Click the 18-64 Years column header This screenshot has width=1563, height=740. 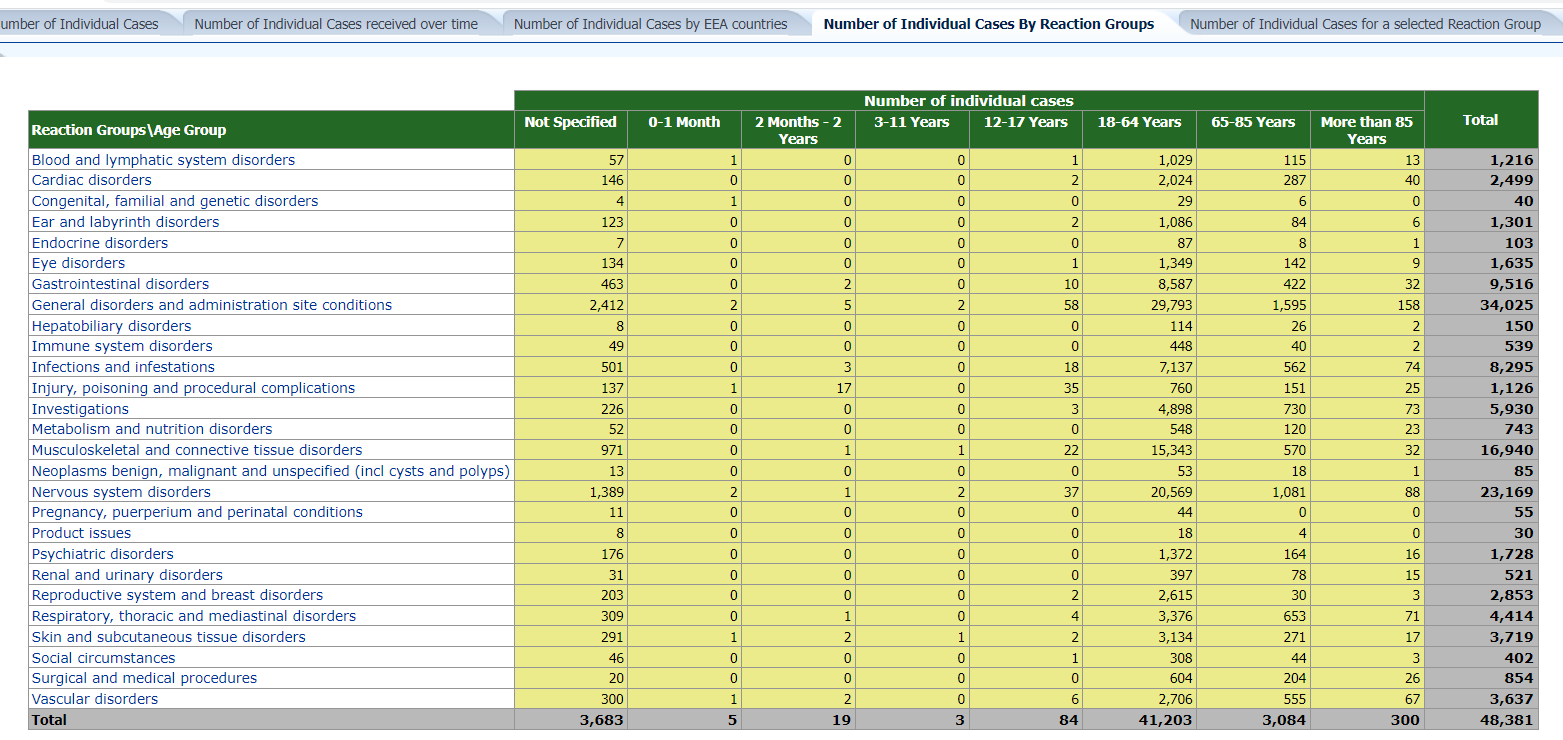[x=1139, y=122]
